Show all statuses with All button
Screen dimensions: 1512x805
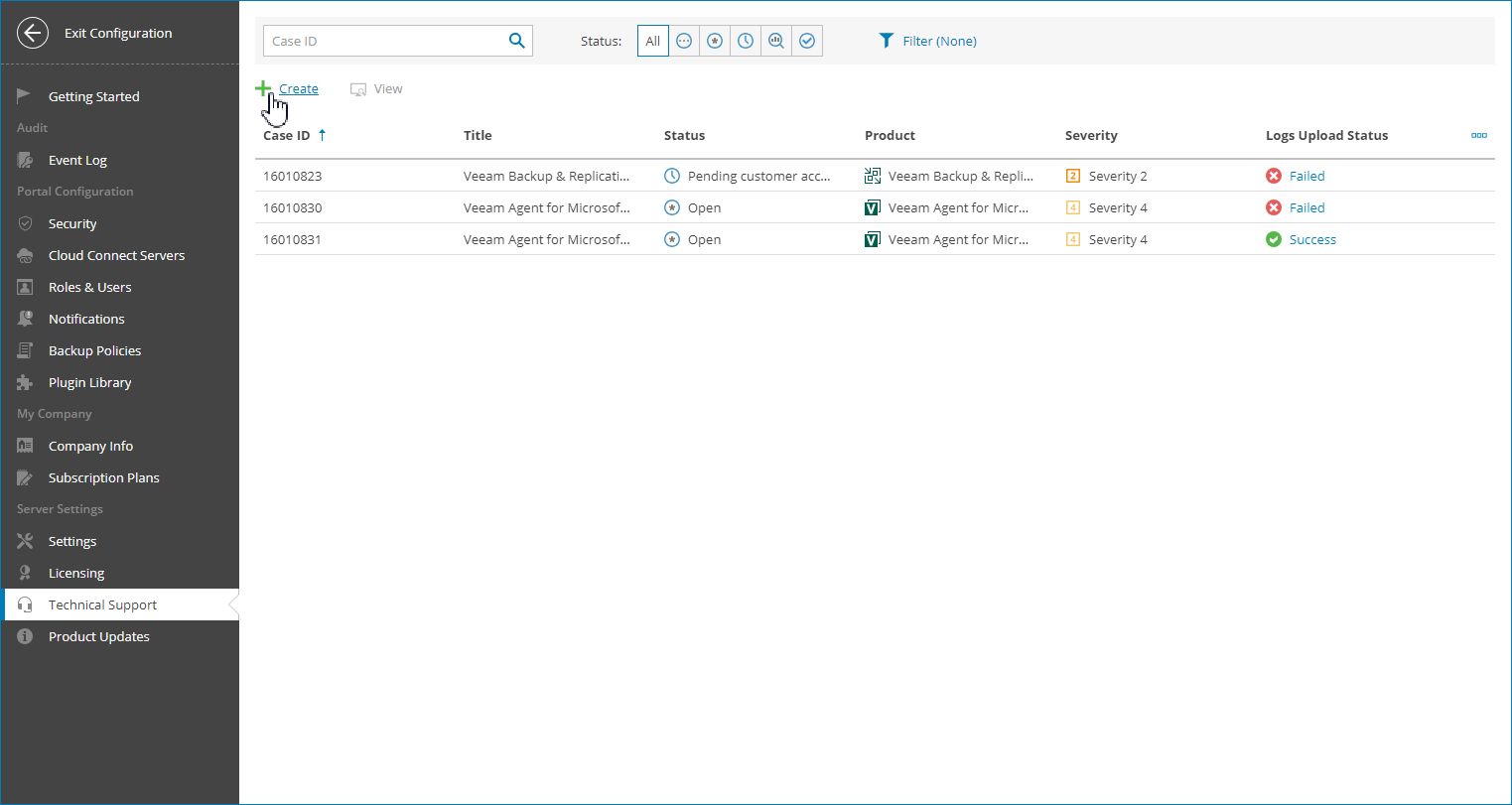click(x=652, y=41)
